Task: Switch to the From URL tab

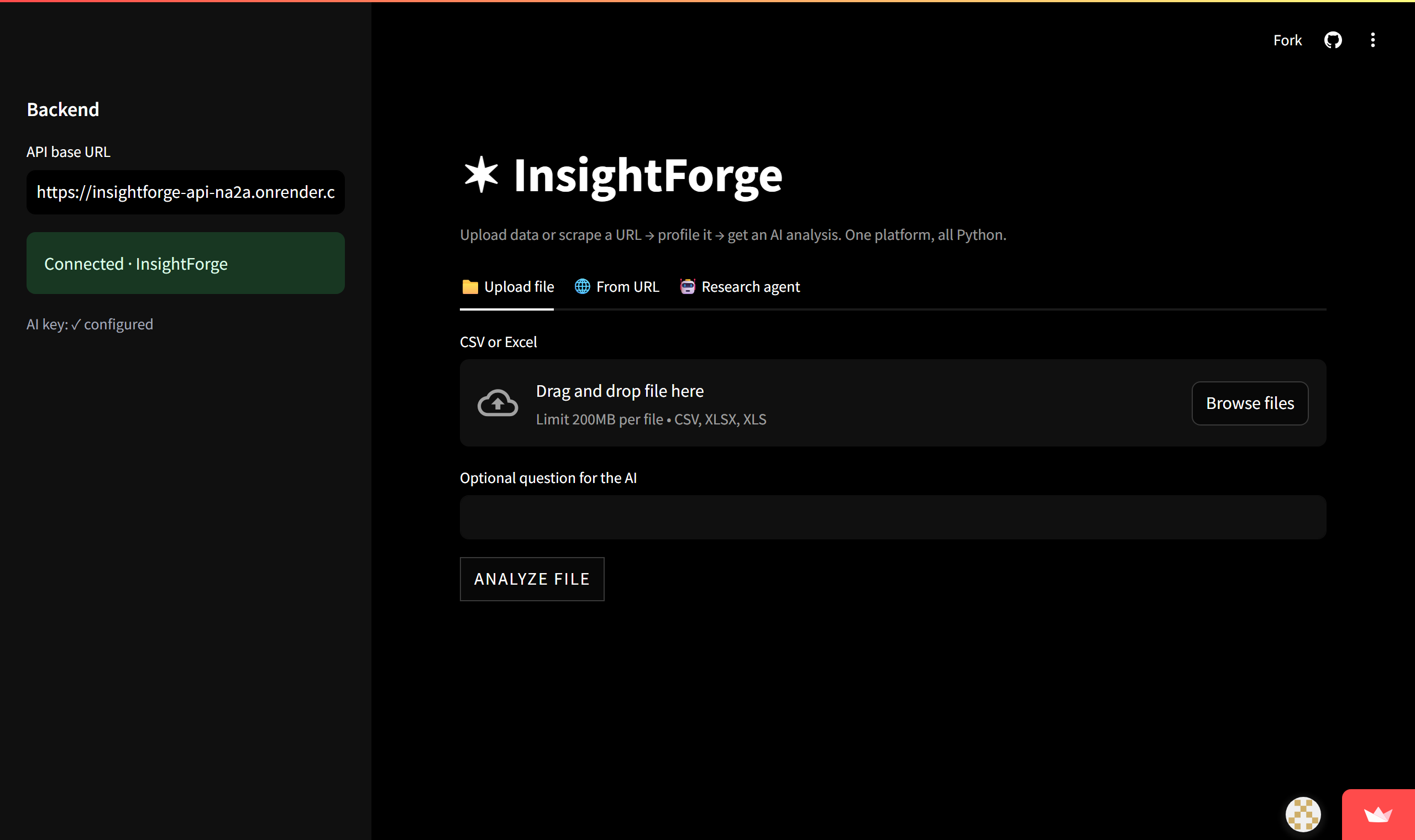Action: (617, 287)
